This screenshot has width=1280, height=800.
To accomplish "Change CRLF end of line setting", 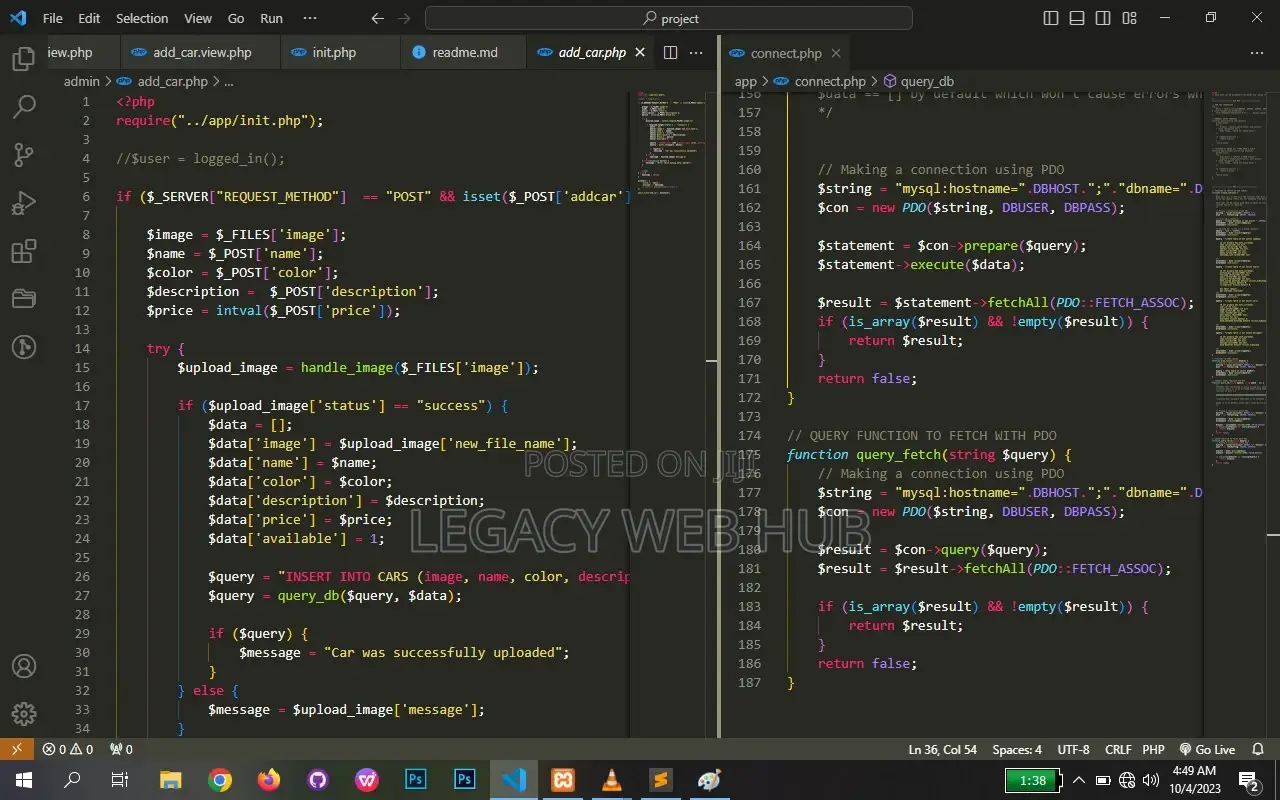I will (x=1118, y=749).
